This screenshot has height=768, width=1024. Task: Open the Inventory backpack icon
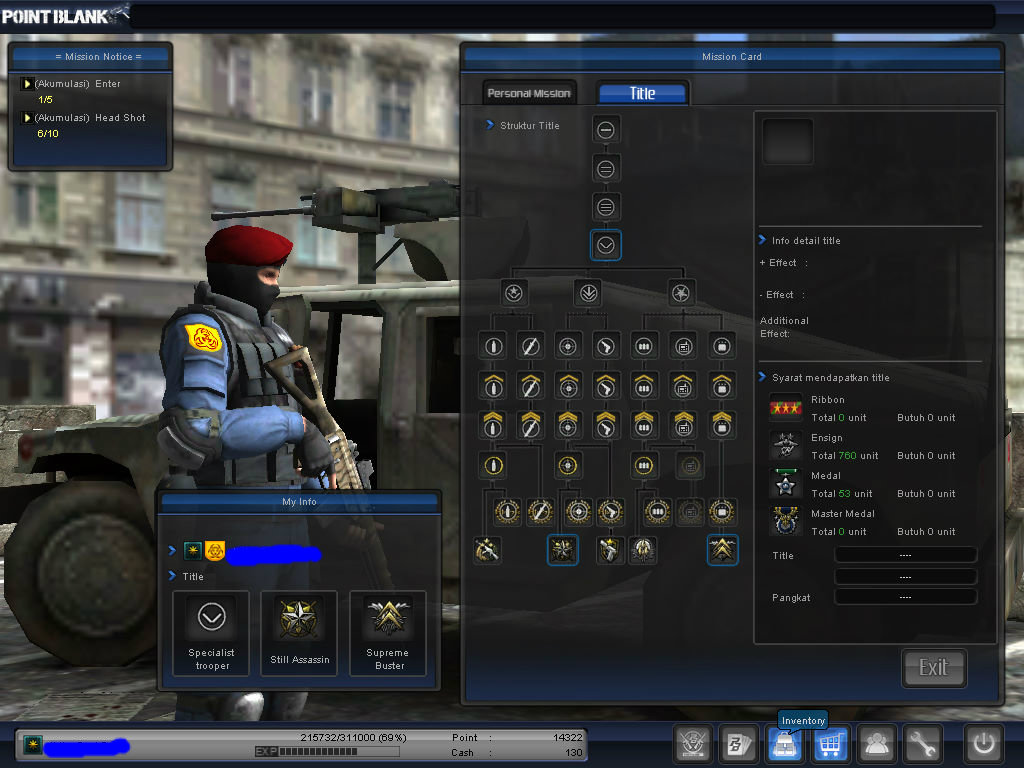[784, 744]
